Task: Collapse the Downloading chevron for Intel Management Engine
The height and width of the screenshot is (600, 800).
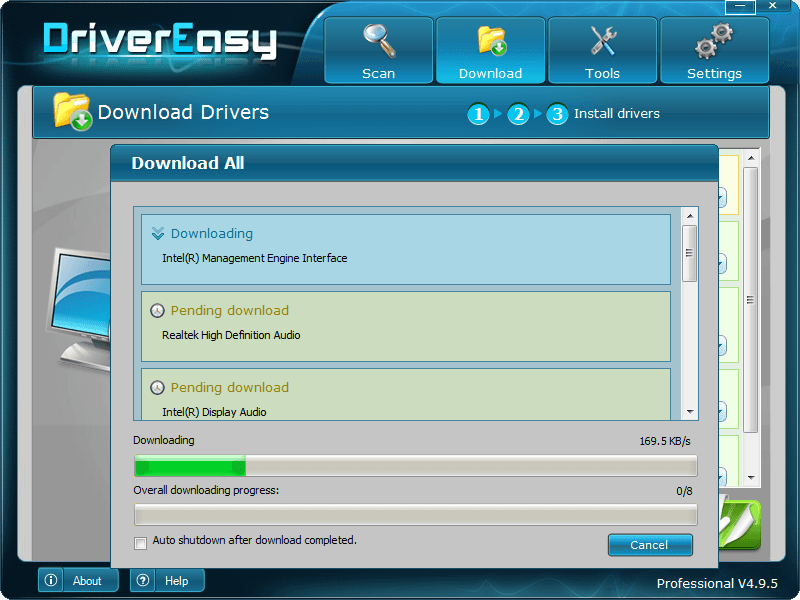Action: (157, 234)
